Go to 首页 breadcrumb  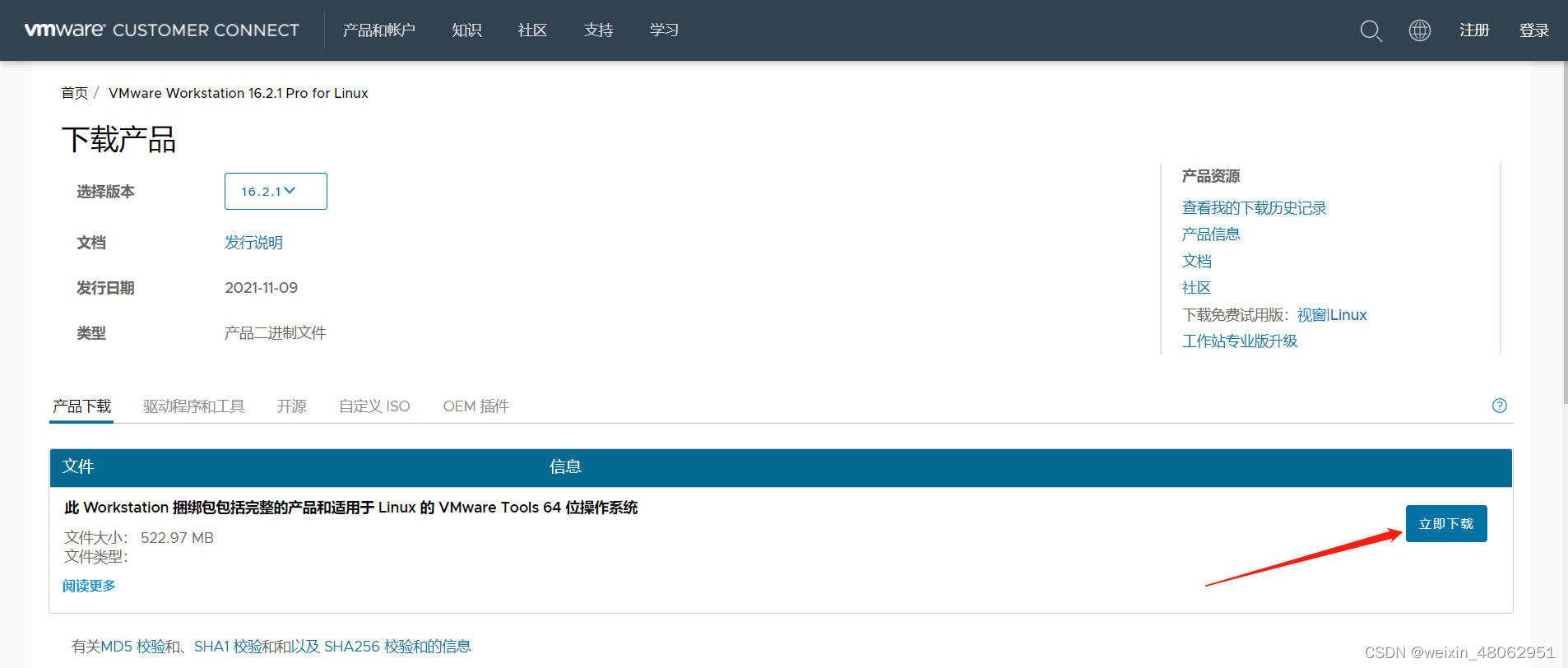(x=74, y=93)
